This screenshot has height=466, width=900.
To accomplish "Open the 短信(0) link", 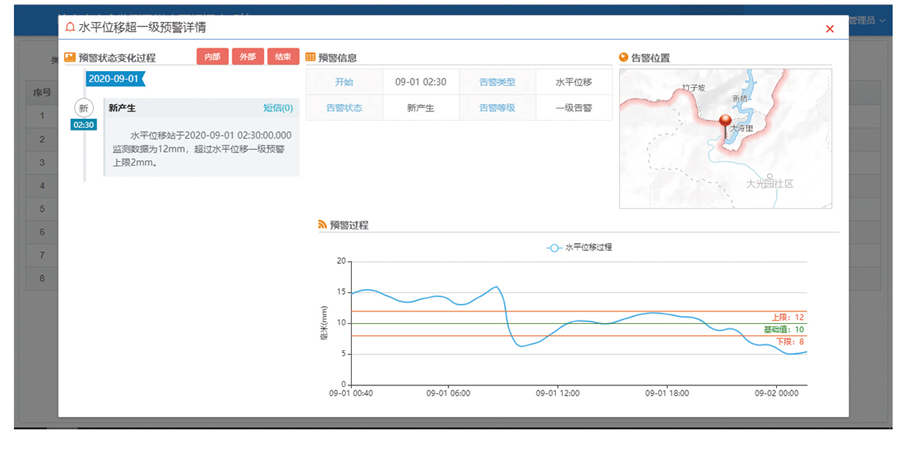I will click(x=278, y=108).
